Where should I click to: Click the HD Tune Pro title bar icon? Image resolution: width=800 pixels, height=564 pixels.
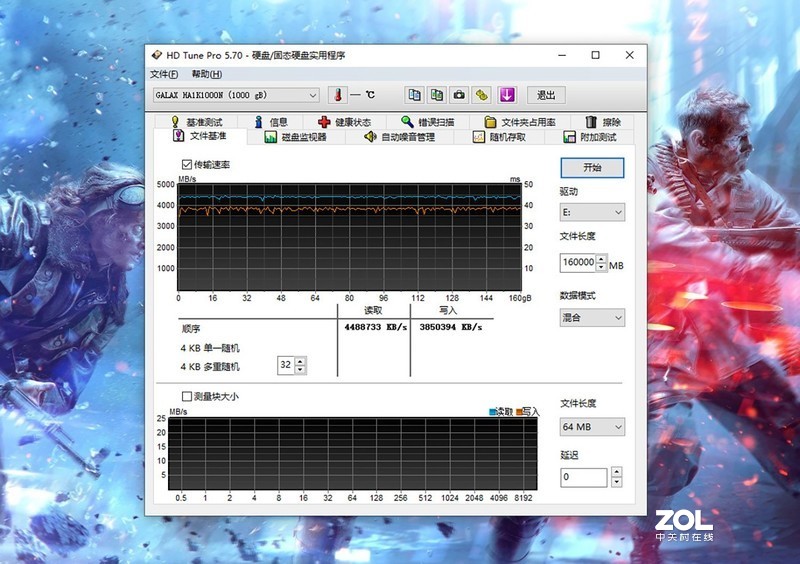tap(157, 55)
